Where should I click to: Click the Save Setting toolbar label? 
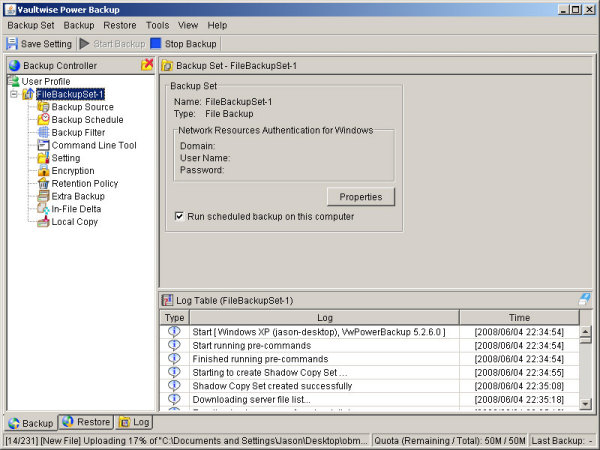46,44
